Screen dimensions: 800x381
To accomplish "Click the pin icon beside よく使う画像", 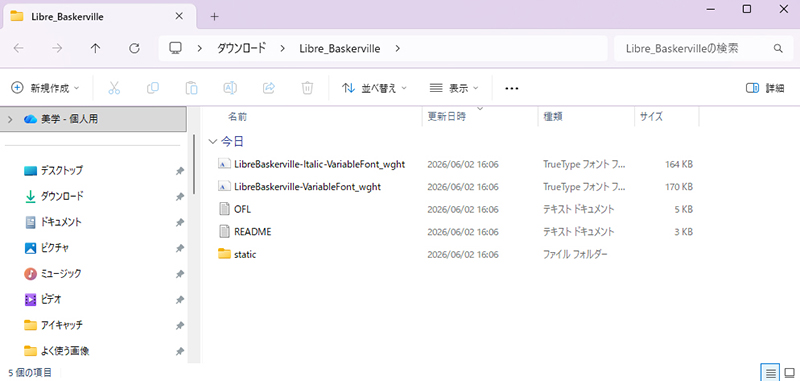I will click(x=180, y=351).
